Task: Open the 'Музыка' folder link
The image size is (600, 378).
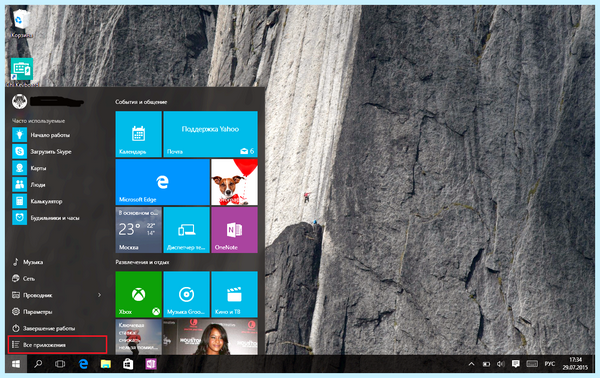Action: pos(57,262)
